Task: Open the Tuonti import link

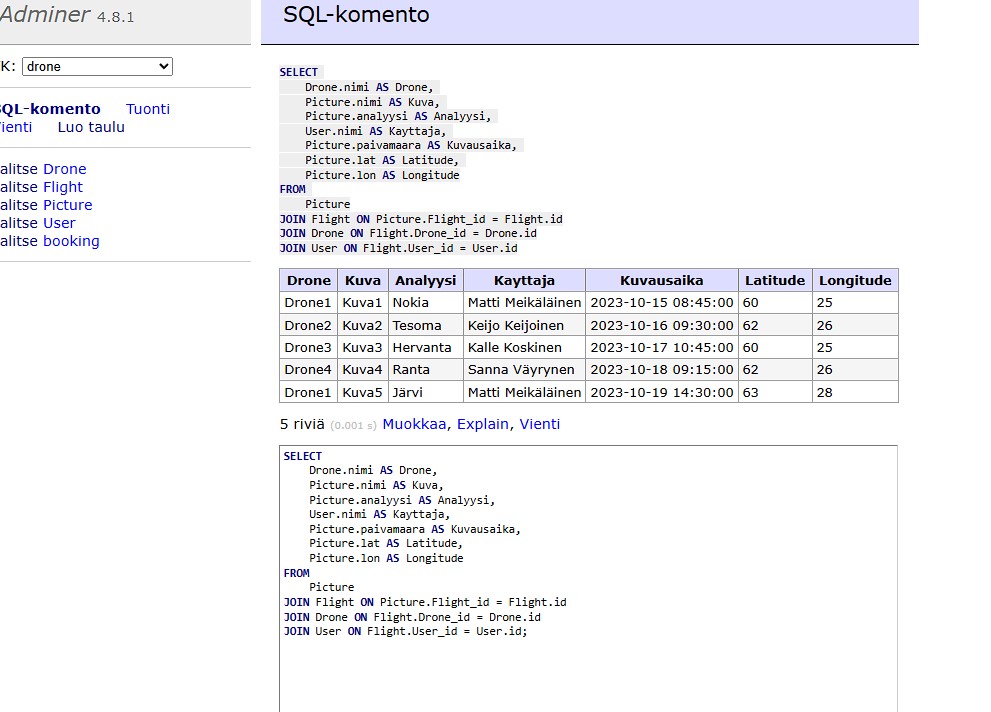Action: [x=148, y=109]
